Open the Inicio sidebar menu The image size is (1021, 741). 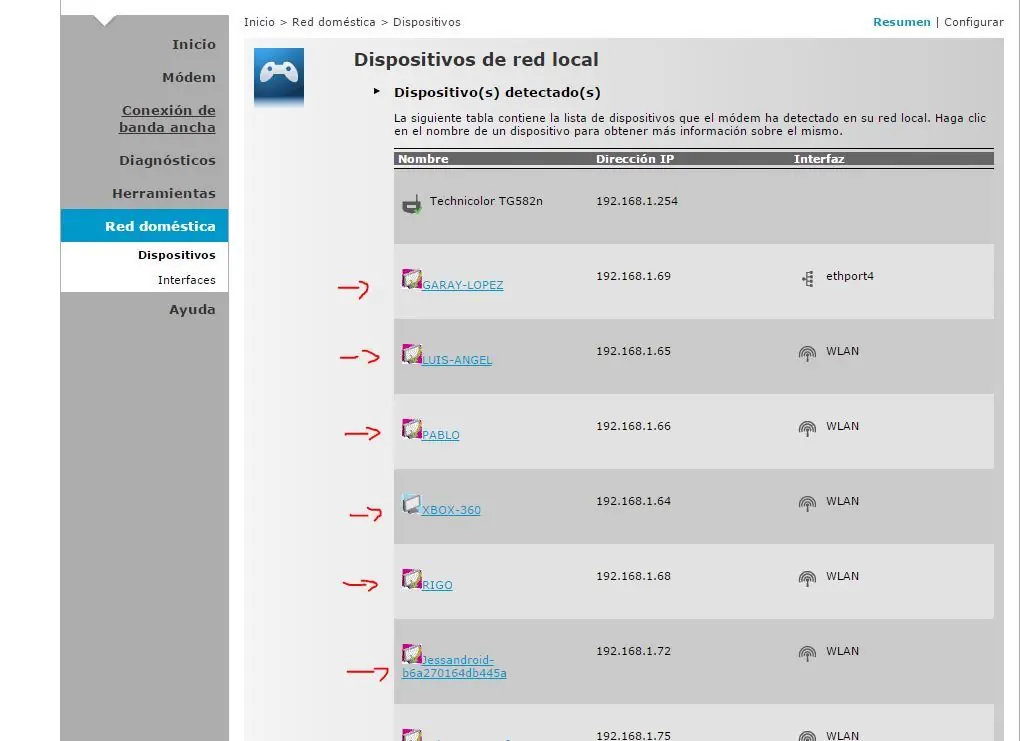(193, 44)
